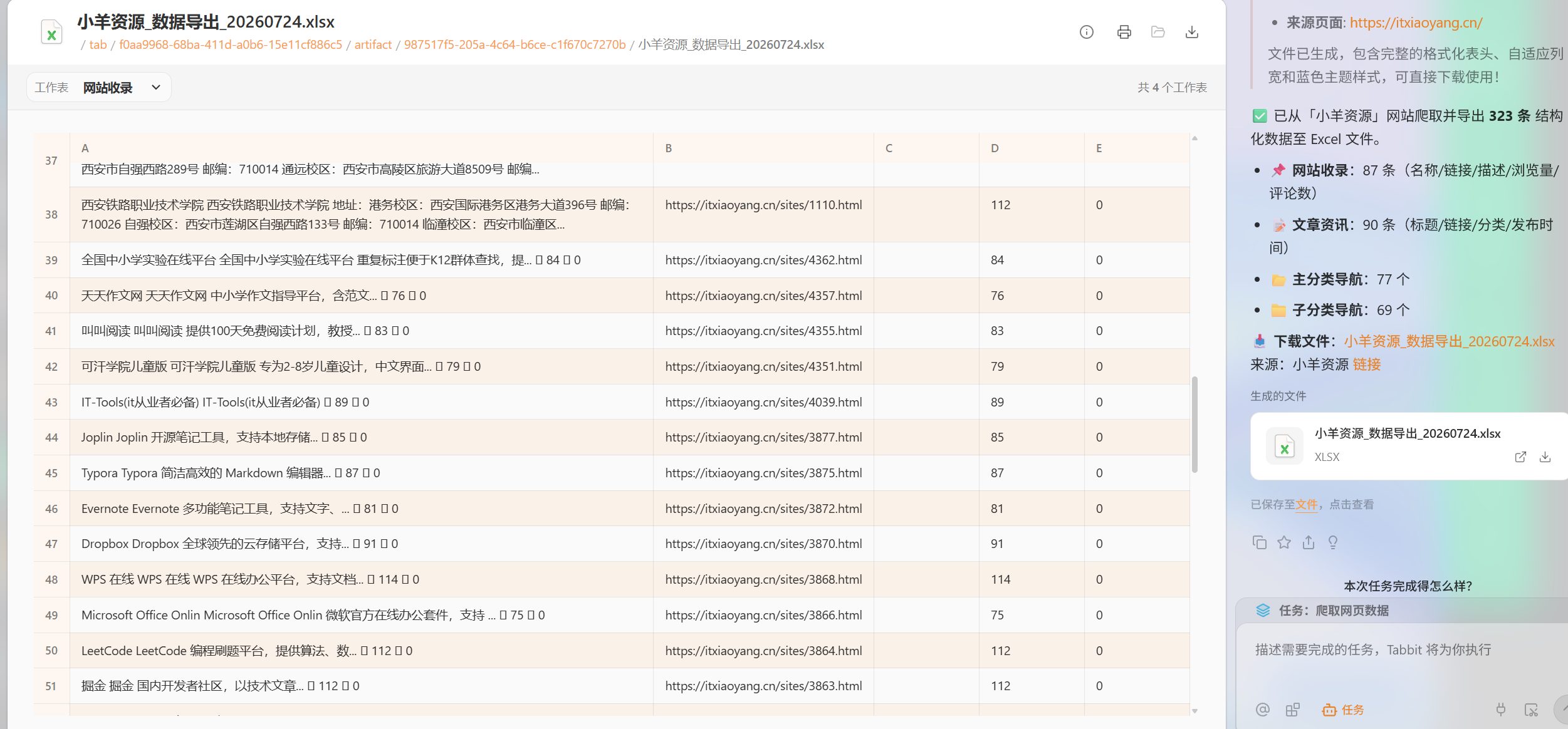Select the sites/4357.html URL cell

coord(763,296)
